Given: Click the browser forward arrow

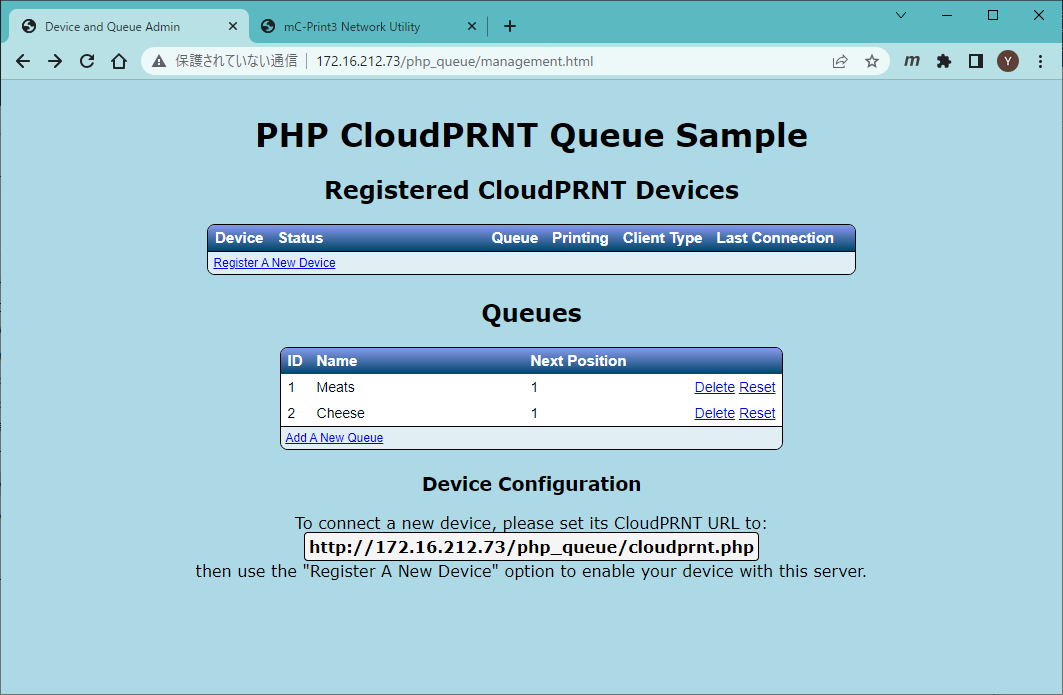Looking at the screenshot, I should click(55, 61).
